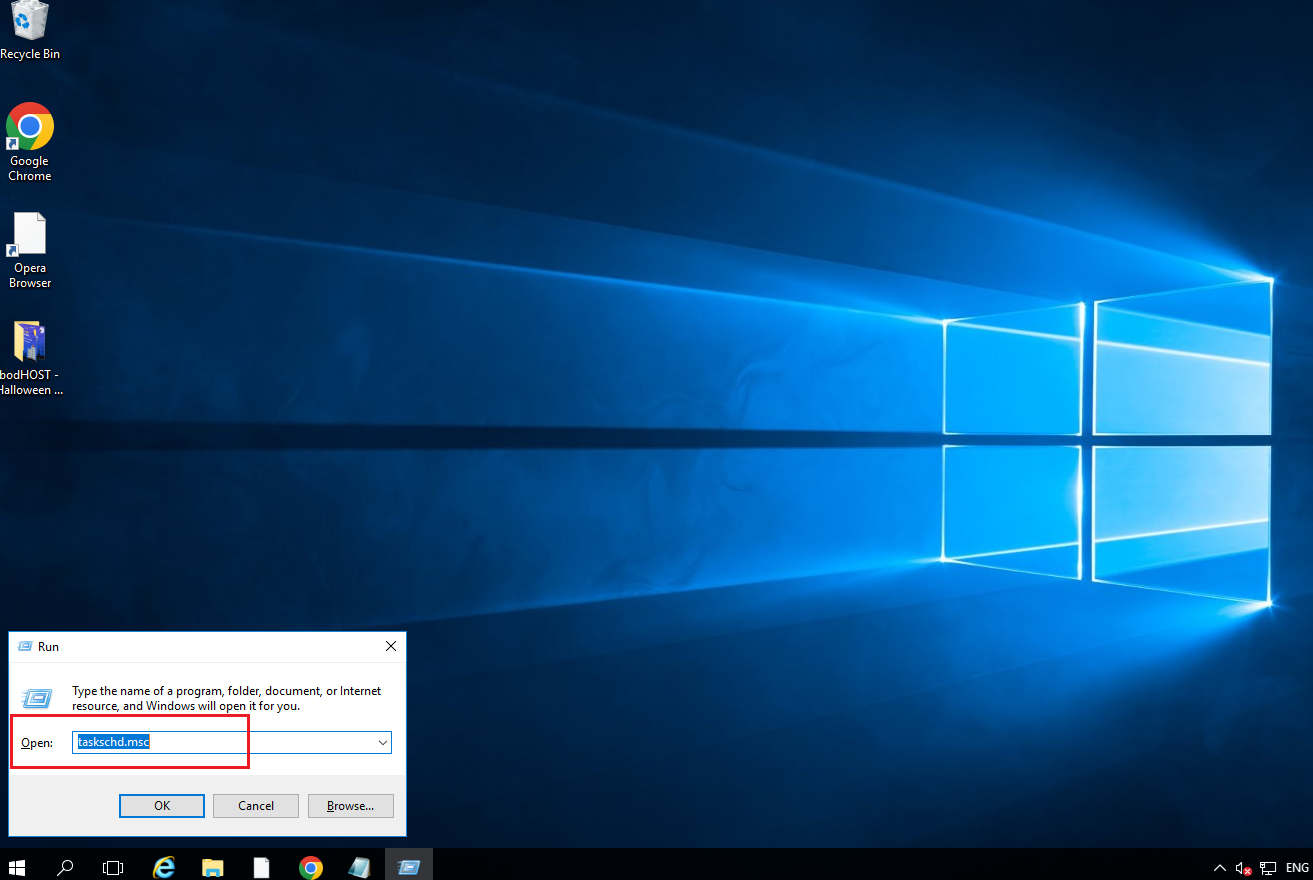Select the Google Chrome desktop shortcut
This screenshot has width=1313, height=880.
pyautogui.click(x=30, y=142)
